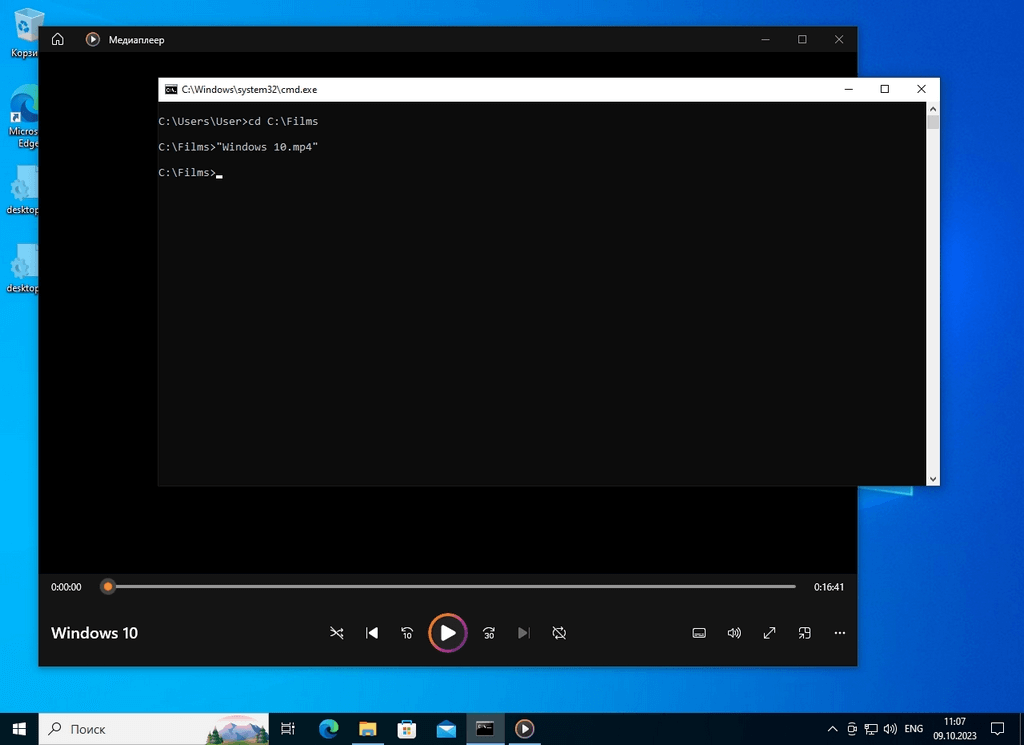
Task: Skip forward 30 seconds
Action: point(488,633)
